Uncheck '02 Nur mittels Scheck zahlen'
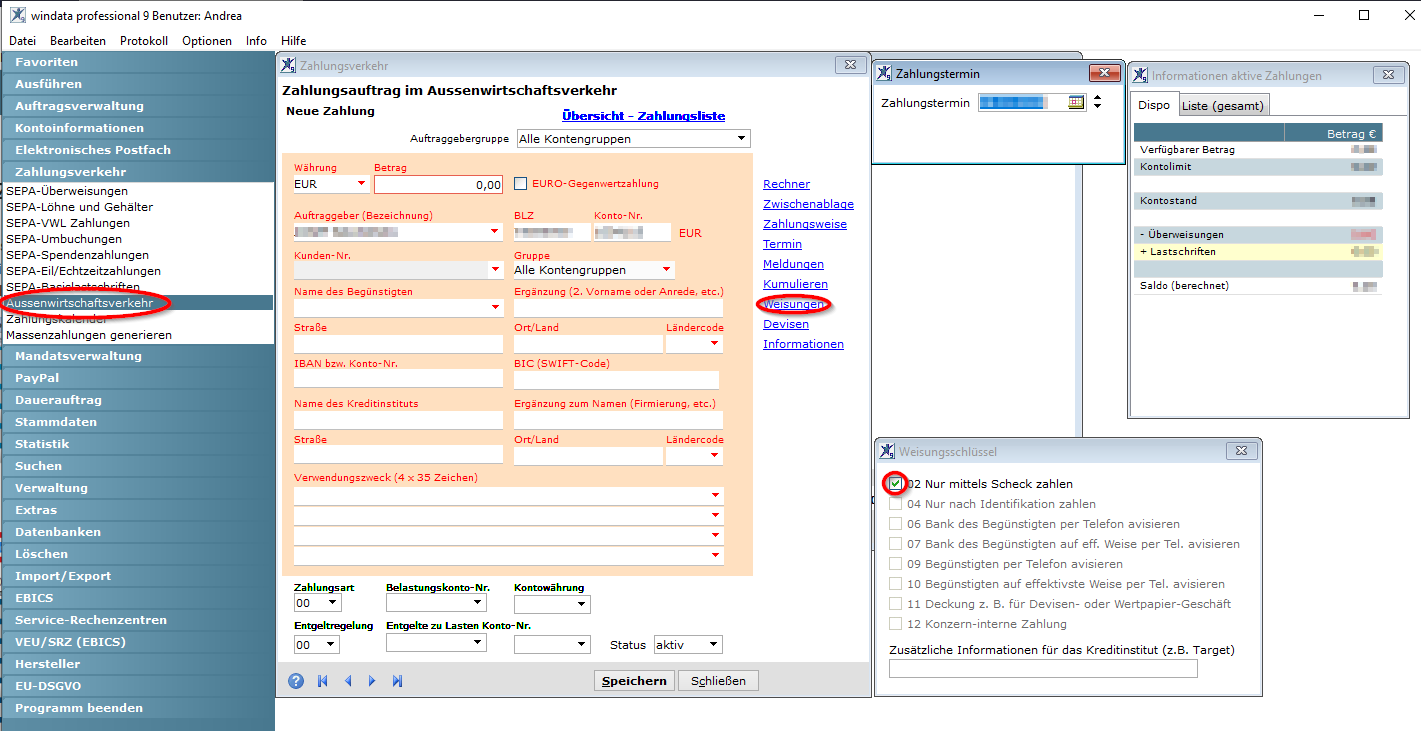This screenshot has width=1421, height=731. (896, 484)
